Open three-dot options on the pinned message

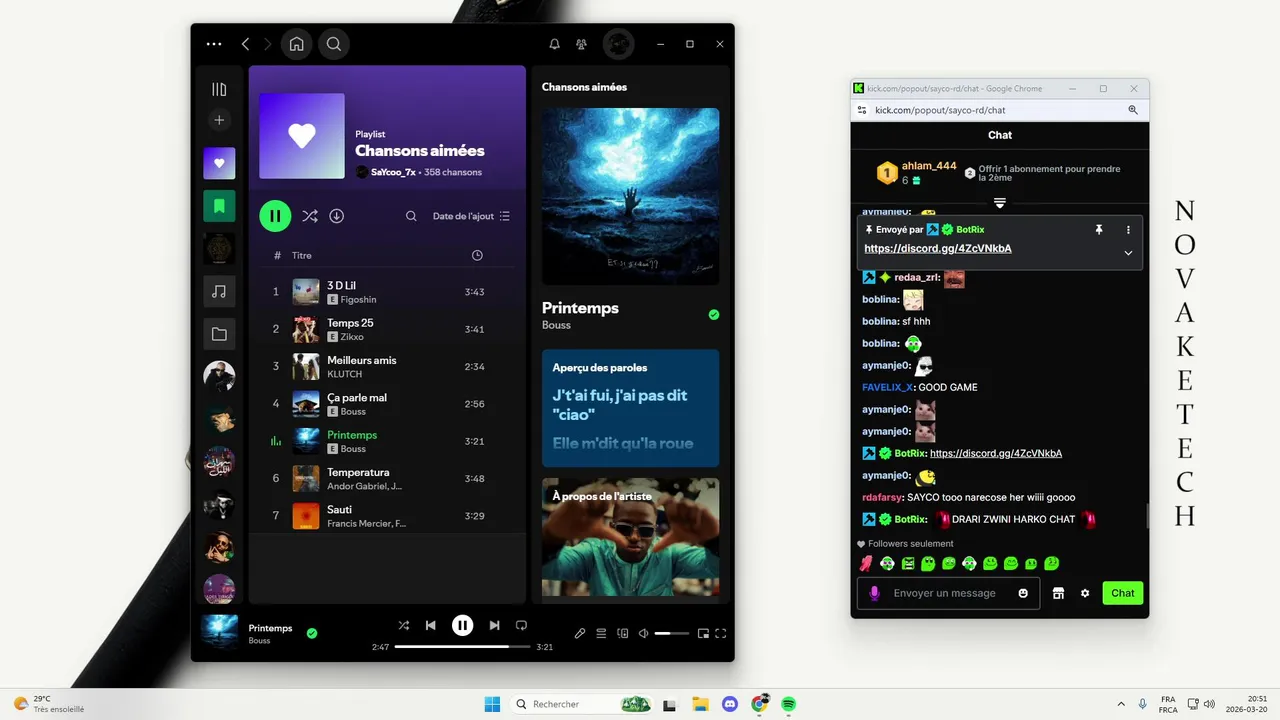click(x=1128, y=229)
